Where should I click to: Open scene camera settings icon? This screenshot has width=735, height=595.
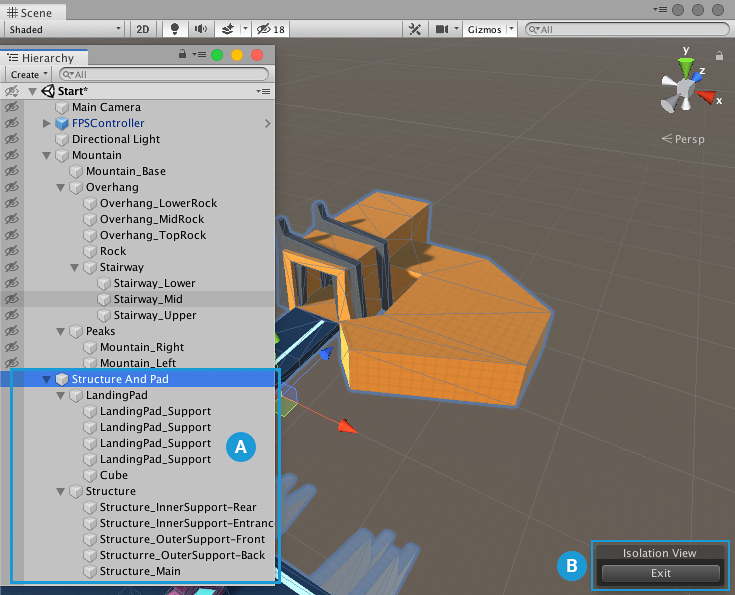[441, 29]
